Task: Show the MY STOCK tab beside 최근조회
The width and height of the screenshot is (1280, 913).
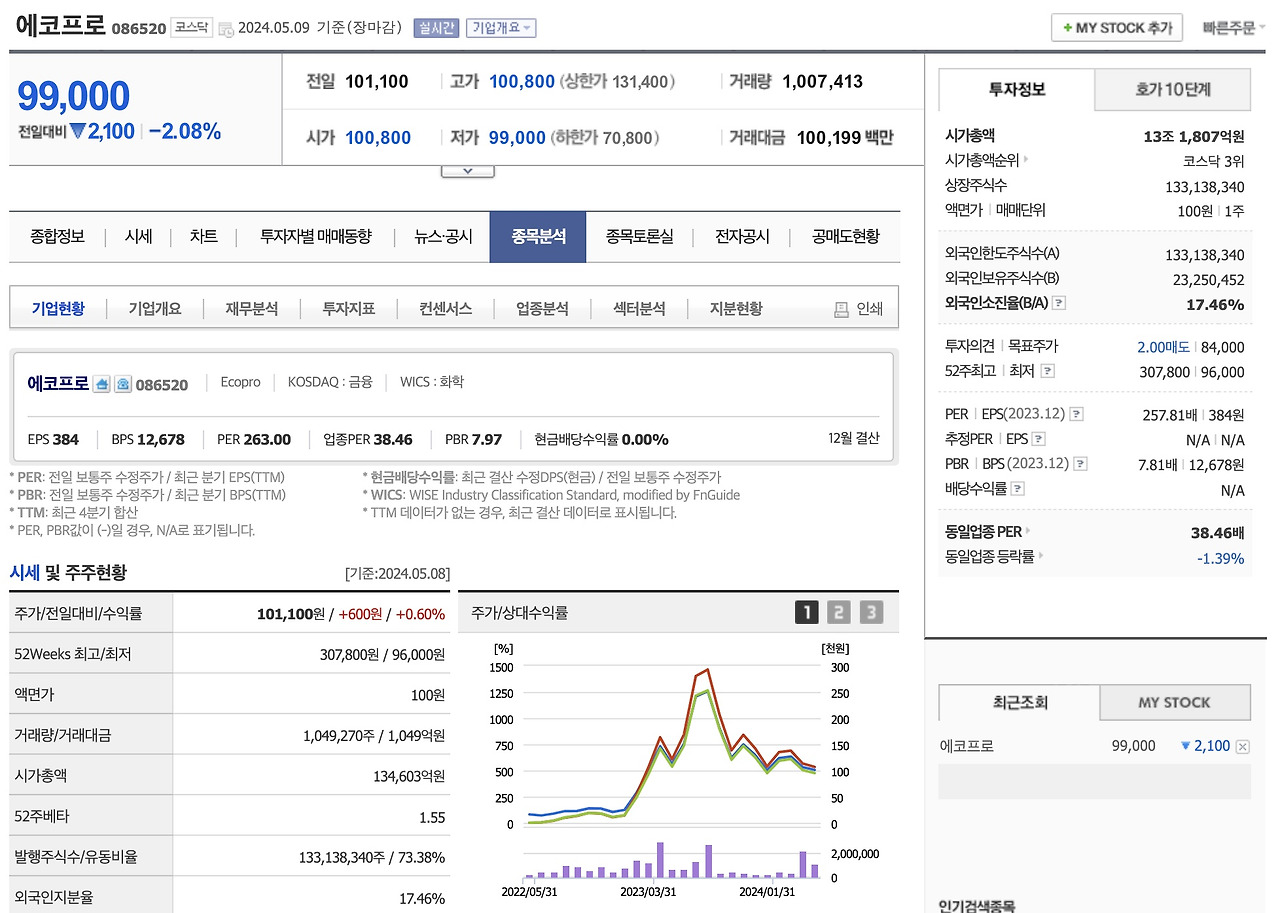Action: (x=1175, y=702)
